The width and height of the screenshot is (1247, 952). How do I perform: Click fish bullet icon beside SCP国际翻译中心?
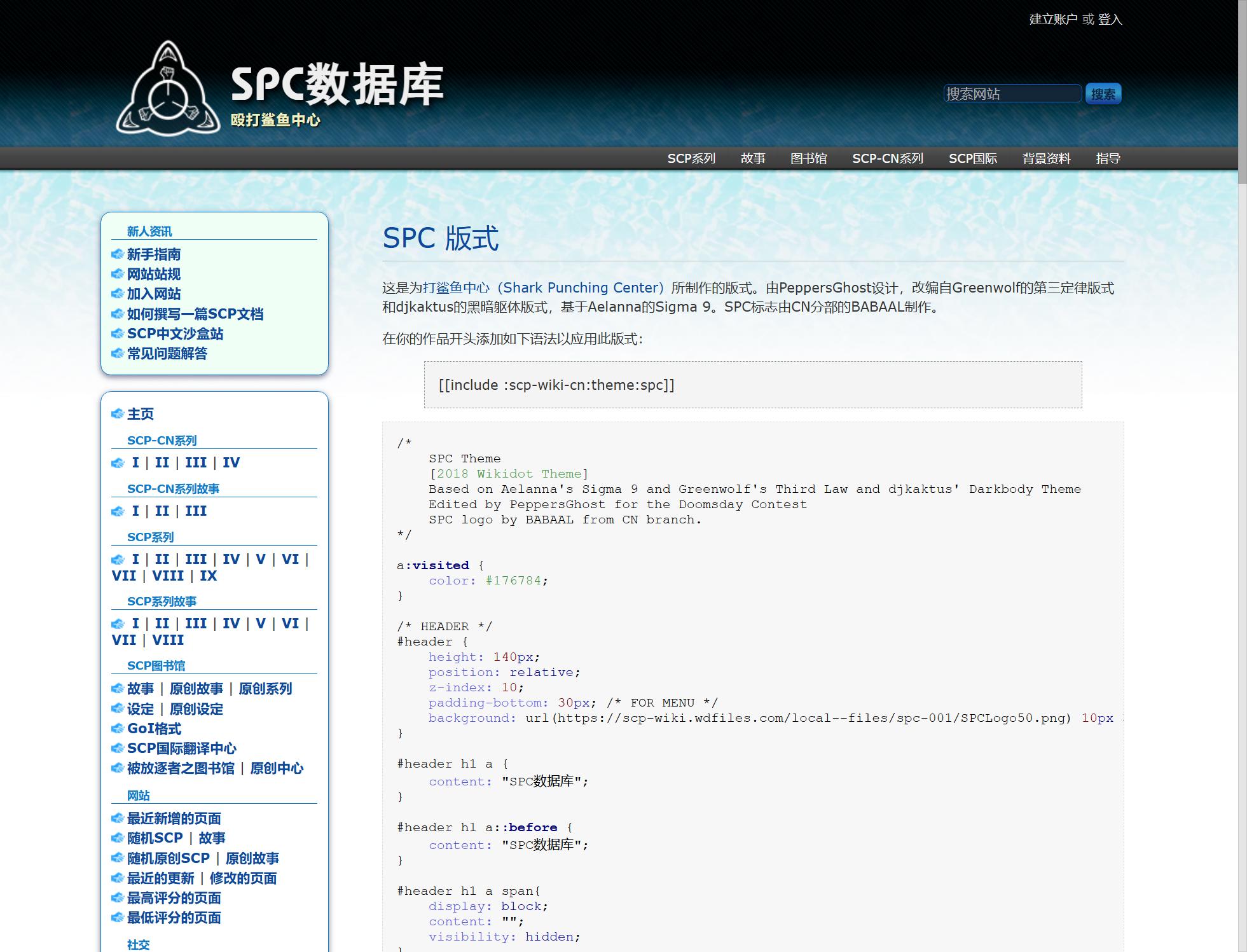[x=118, y=748]
